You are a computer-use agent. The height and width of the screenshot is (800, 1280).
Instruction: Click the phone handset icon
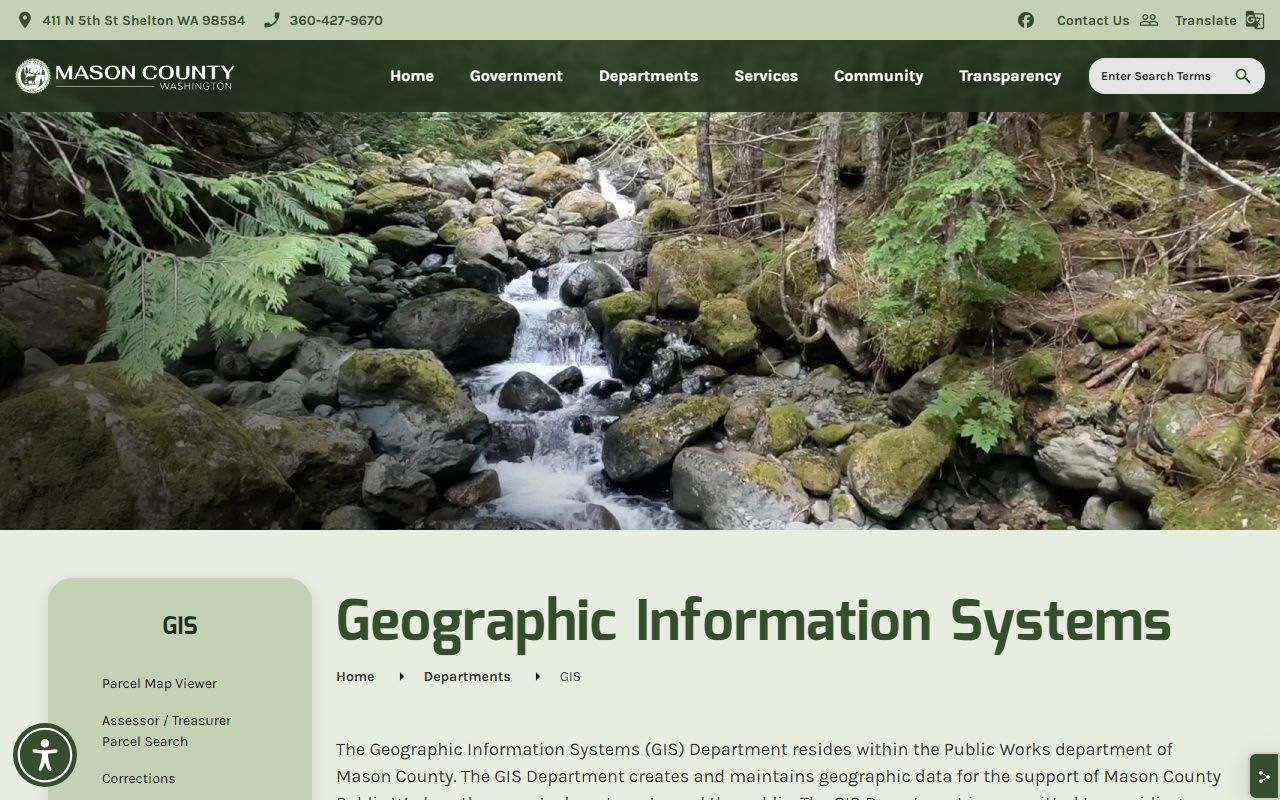(271, 20)
